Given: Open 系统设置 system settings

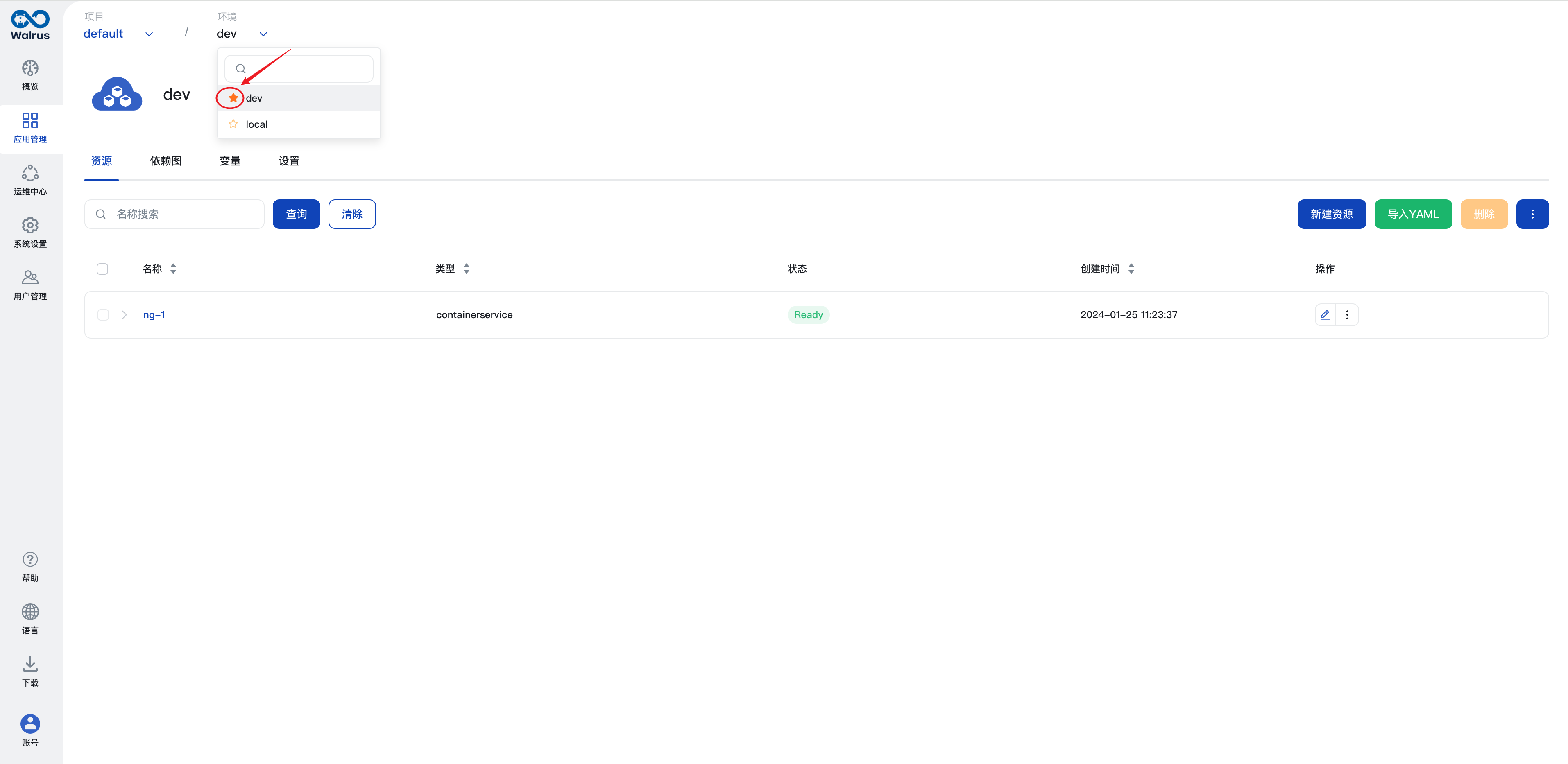Looking at the screenshot, I should point(30,233).
